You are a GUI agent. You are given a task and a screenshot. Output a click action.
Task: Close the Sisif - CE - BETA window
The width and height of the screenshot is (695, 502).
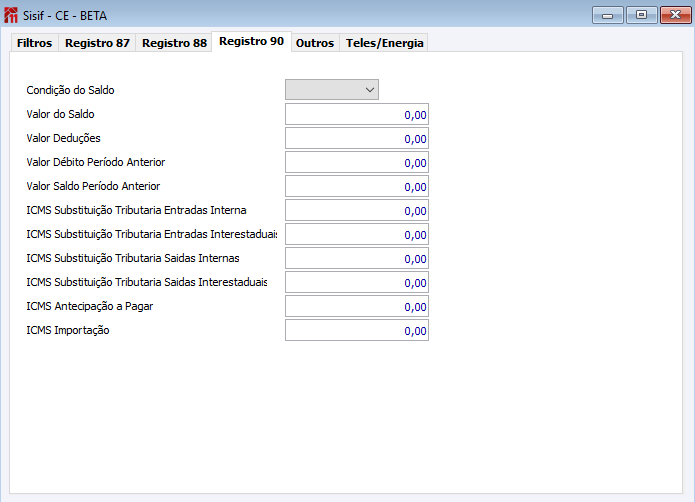click(675, 15)
